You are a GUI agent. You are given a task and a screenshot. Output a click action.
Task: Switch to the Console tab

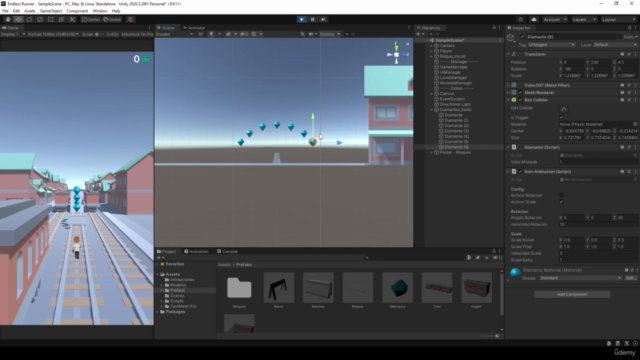tap(227, 251)
